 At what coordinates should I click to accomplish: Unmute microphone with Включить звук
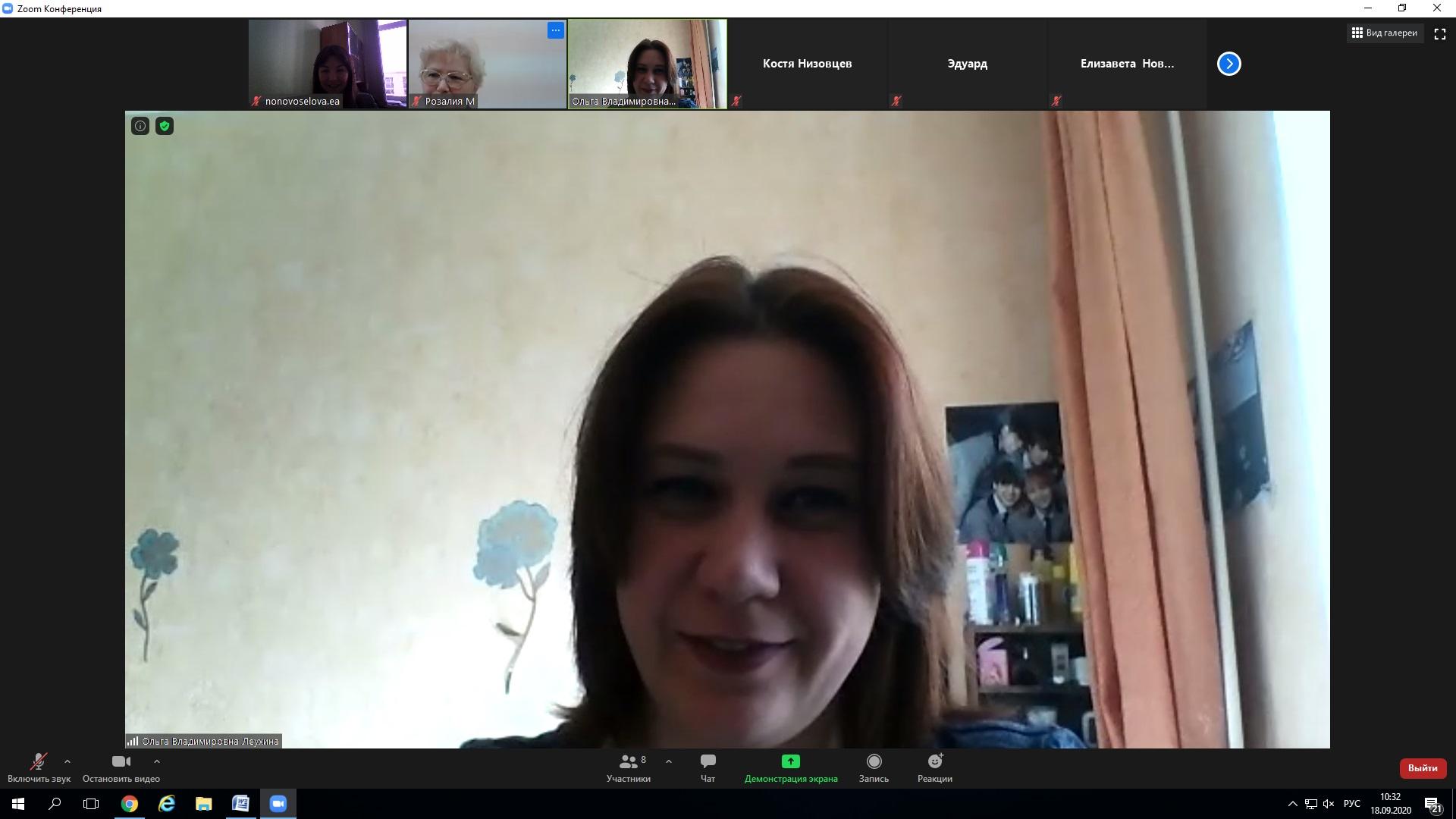(x=39, y=767)
